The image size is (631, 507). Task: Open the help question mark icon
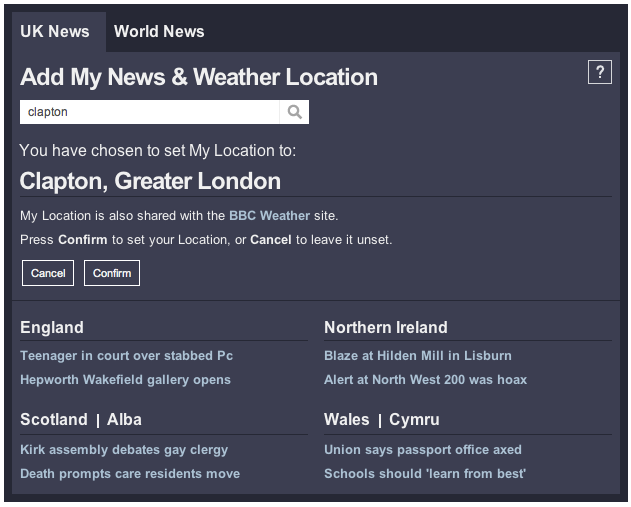click(600, 72)
